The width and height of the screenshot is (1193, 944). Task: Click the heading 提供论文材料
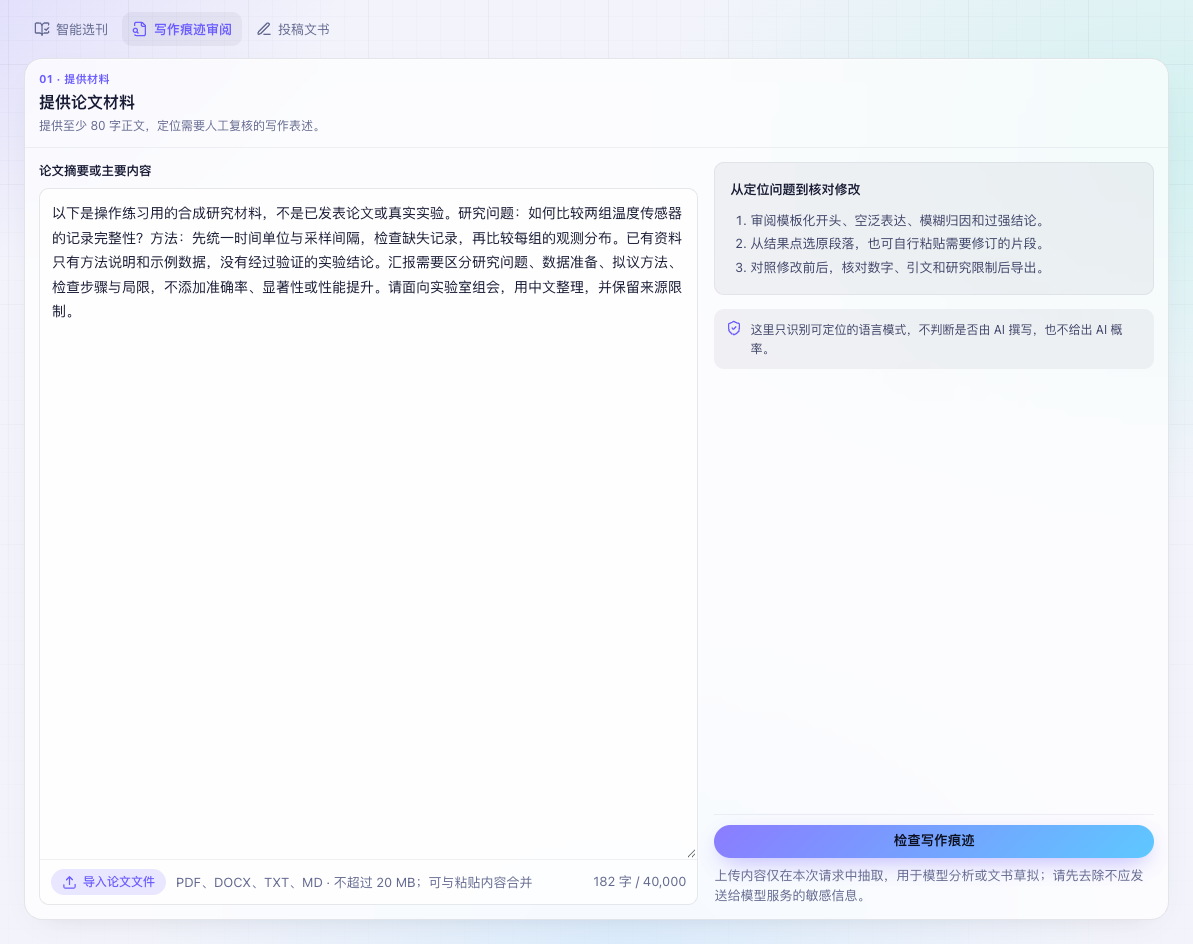[87, 103]
